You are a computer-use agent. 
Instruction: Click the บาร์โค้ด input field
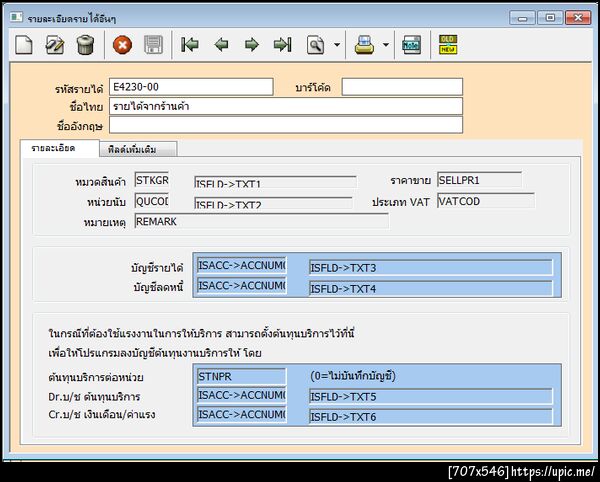[402, 87]
